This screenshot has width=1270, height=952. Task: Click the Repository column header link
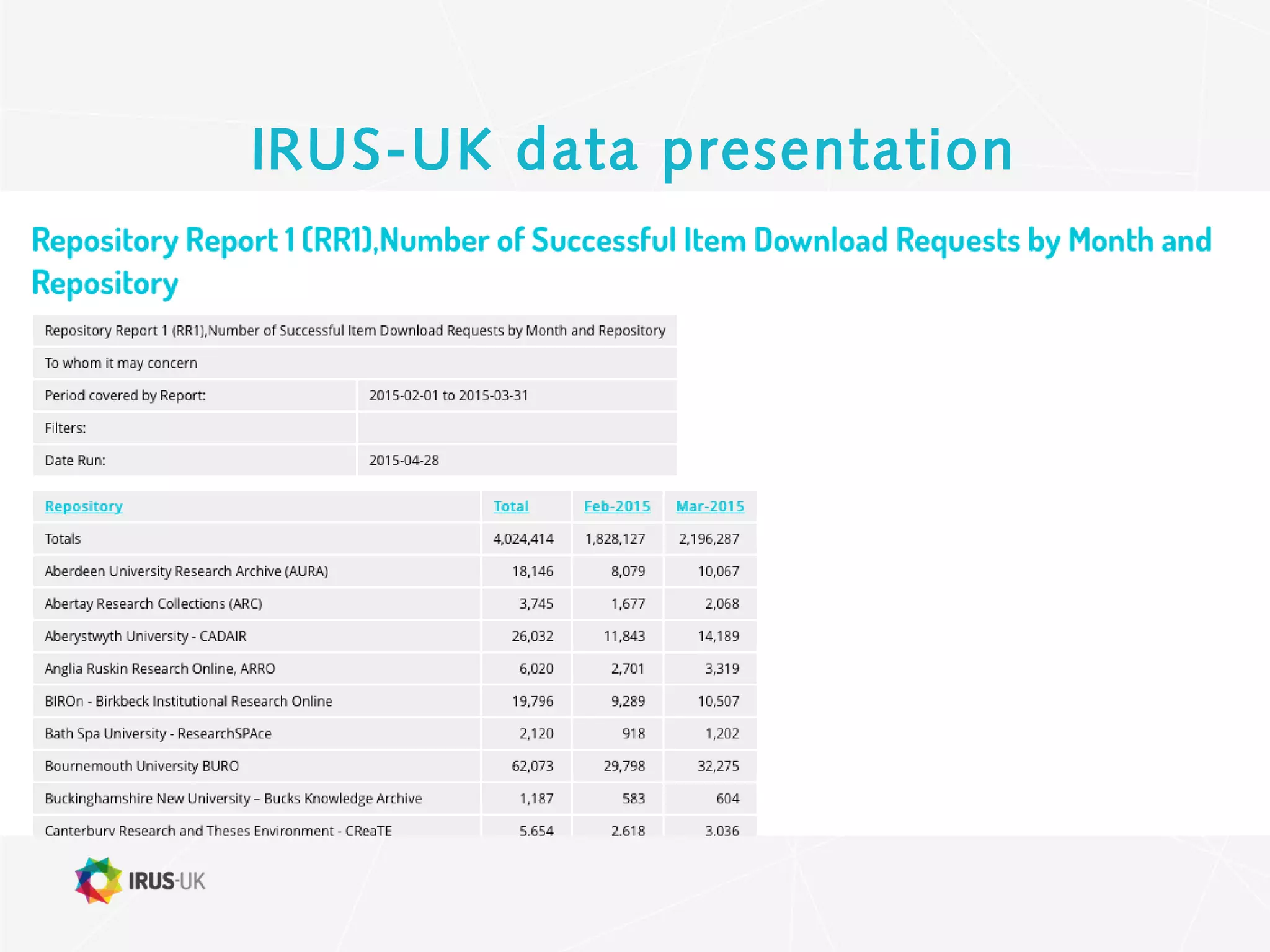tap(84, 506)
